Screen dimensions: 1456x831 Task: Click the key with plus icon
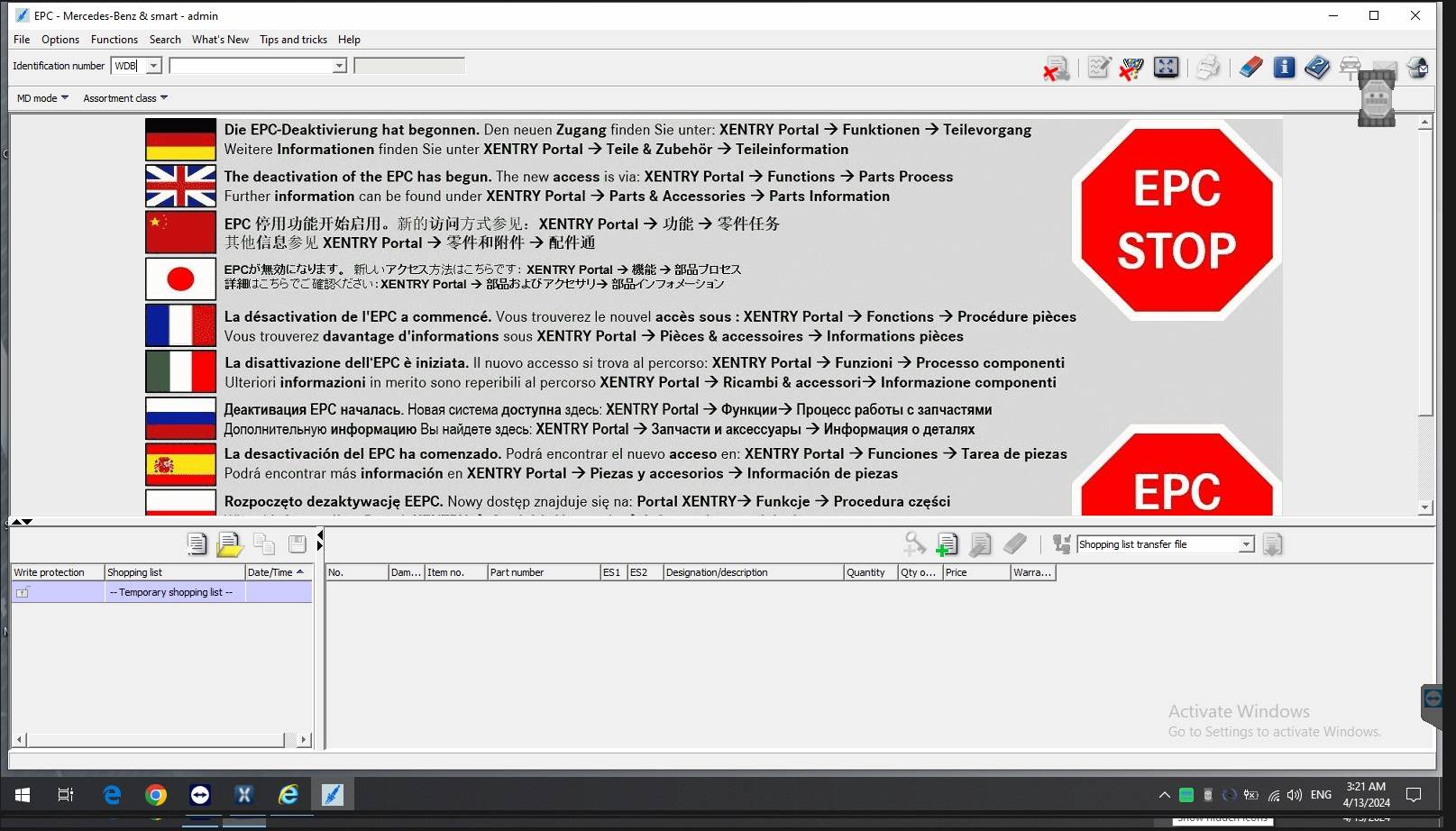pos(914,543)
